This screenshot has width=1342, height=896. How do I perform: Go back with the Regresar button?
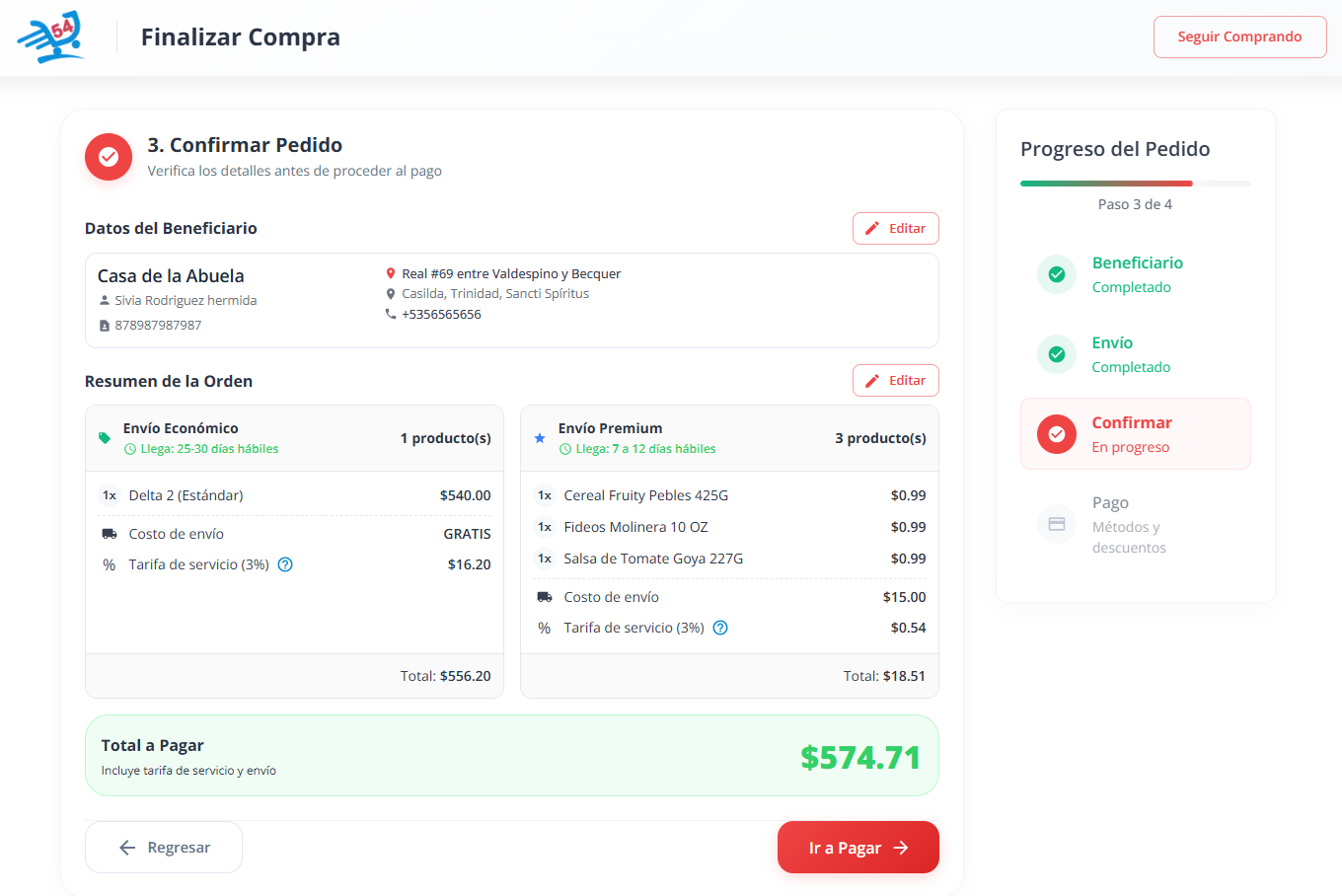pos(164,848)
